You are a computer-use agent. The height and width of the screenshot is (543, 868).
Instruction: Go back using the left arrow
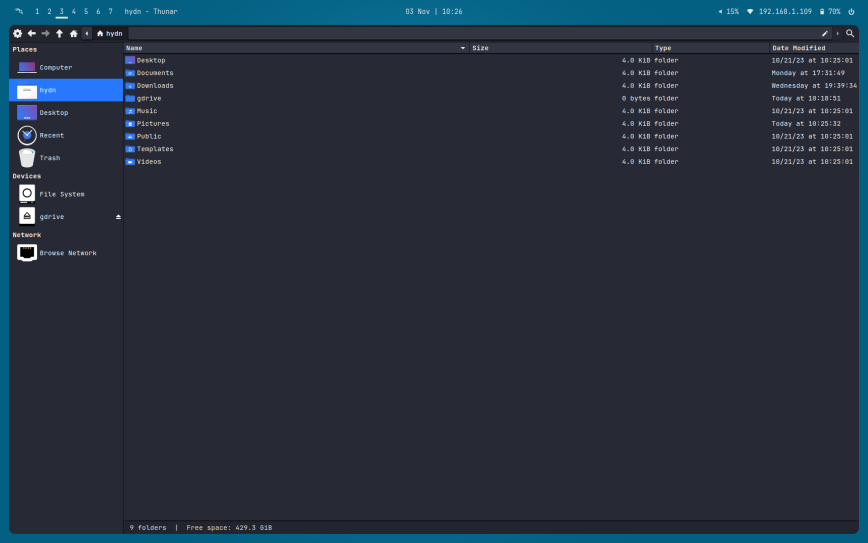[32, 34]
